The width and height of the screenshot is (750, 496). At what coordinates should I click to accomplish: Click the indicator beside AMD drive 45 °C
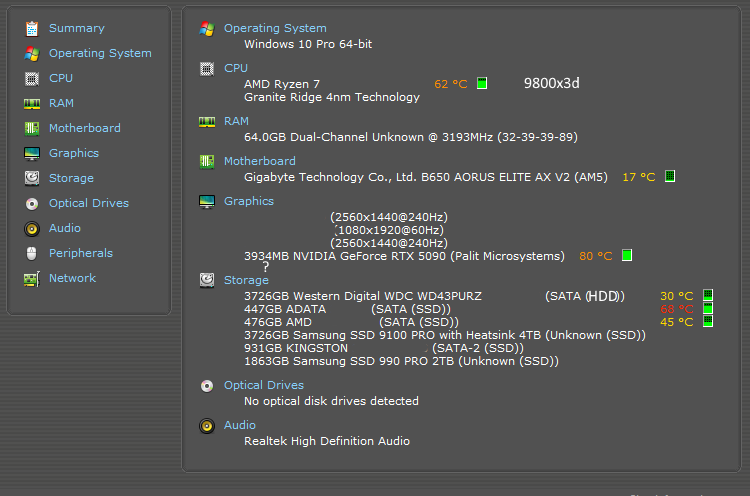pos(708,321)
